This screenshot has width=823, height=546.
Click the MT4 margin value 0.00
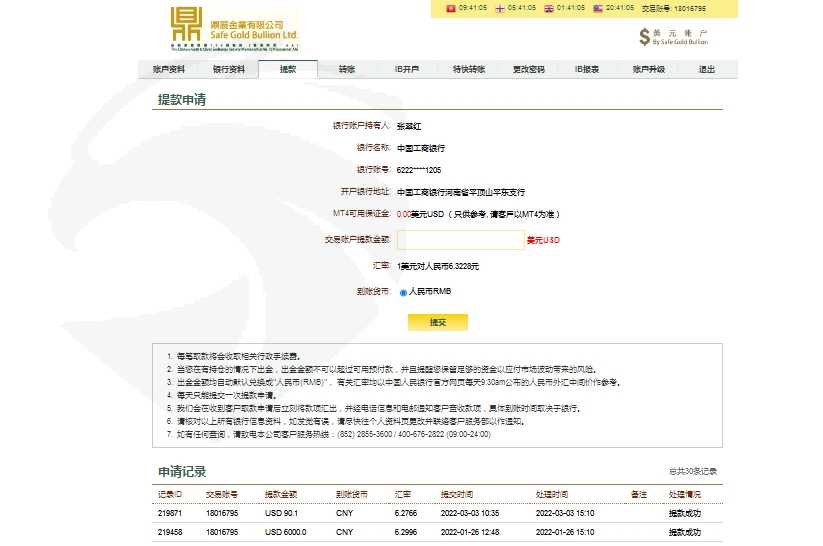click(404, 214)
